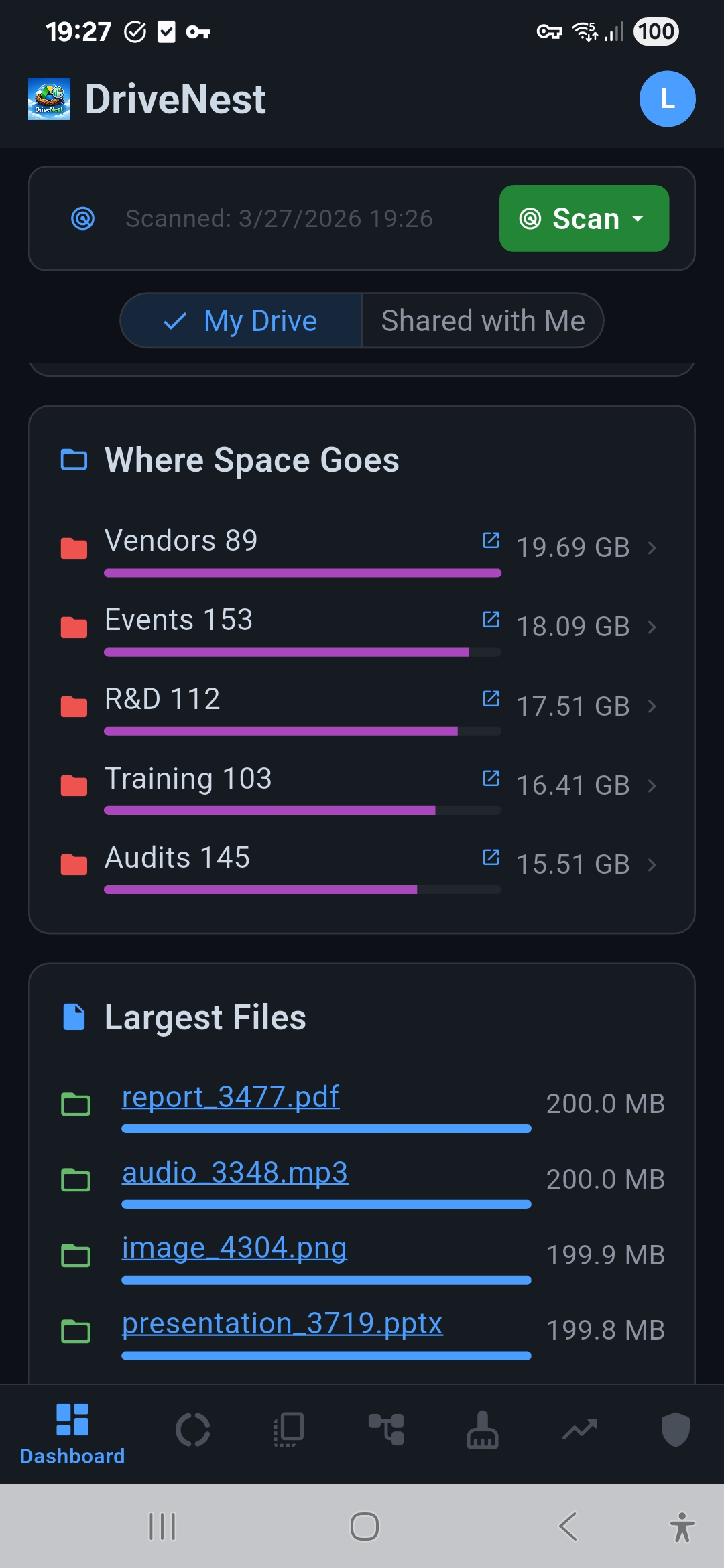This screenshot has width=724, height=1568.
Task: Open the circular duplicates tab icon
Action: [193, 1430]
